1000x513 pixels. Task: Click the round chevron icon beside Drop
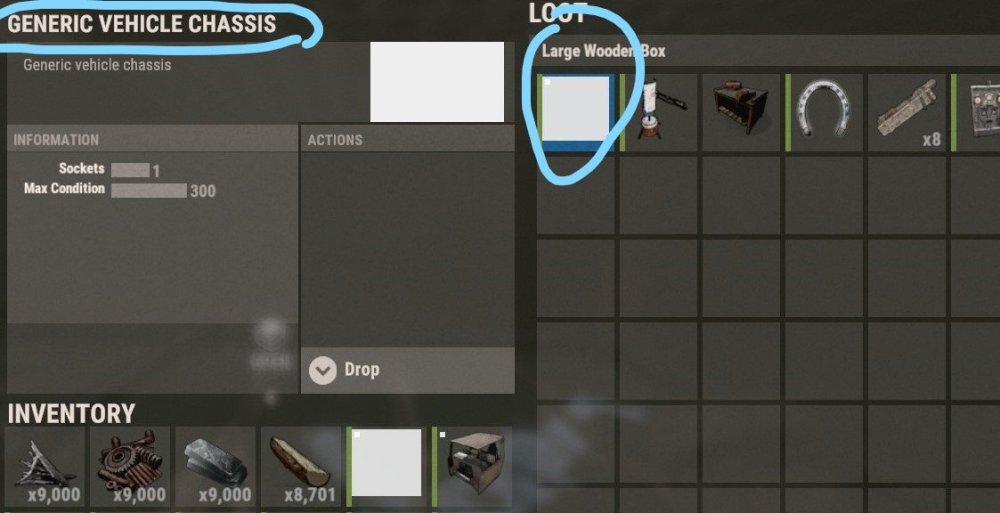point(323,370)
